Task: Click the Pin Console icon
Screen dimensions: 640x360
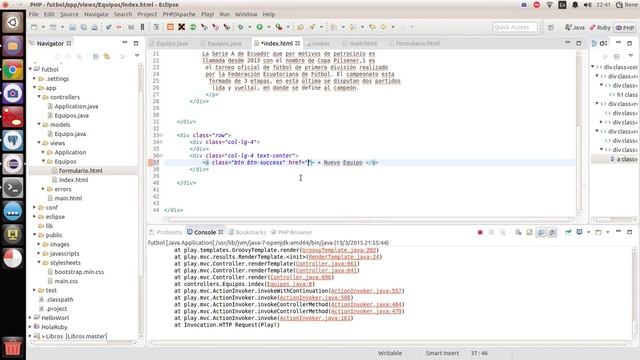Action: 568,232
